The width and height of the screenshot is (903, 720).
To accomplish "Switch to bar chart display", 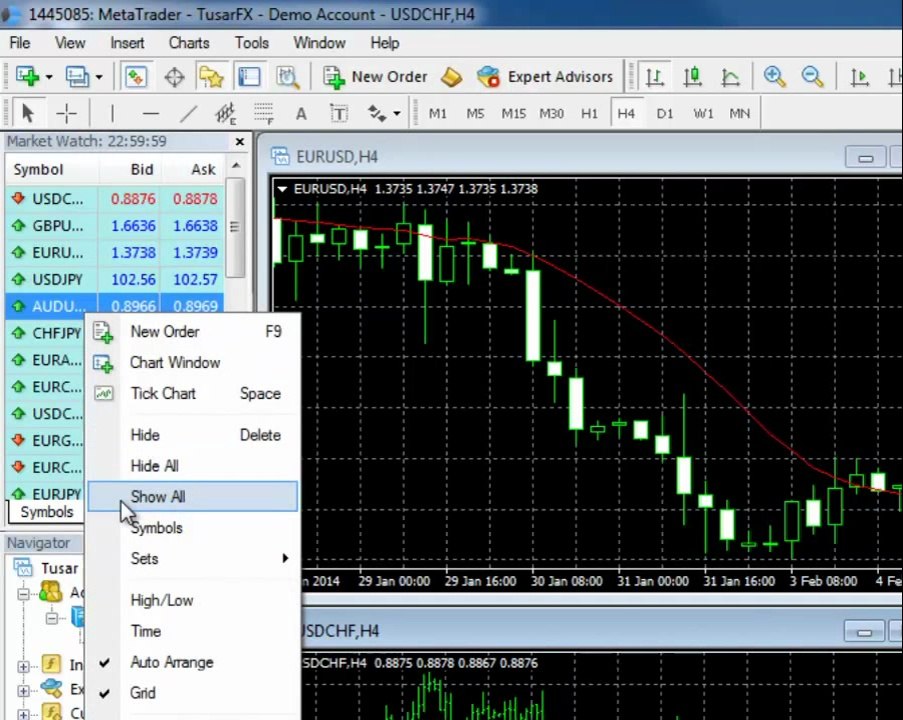I will (x=654, y=77).
